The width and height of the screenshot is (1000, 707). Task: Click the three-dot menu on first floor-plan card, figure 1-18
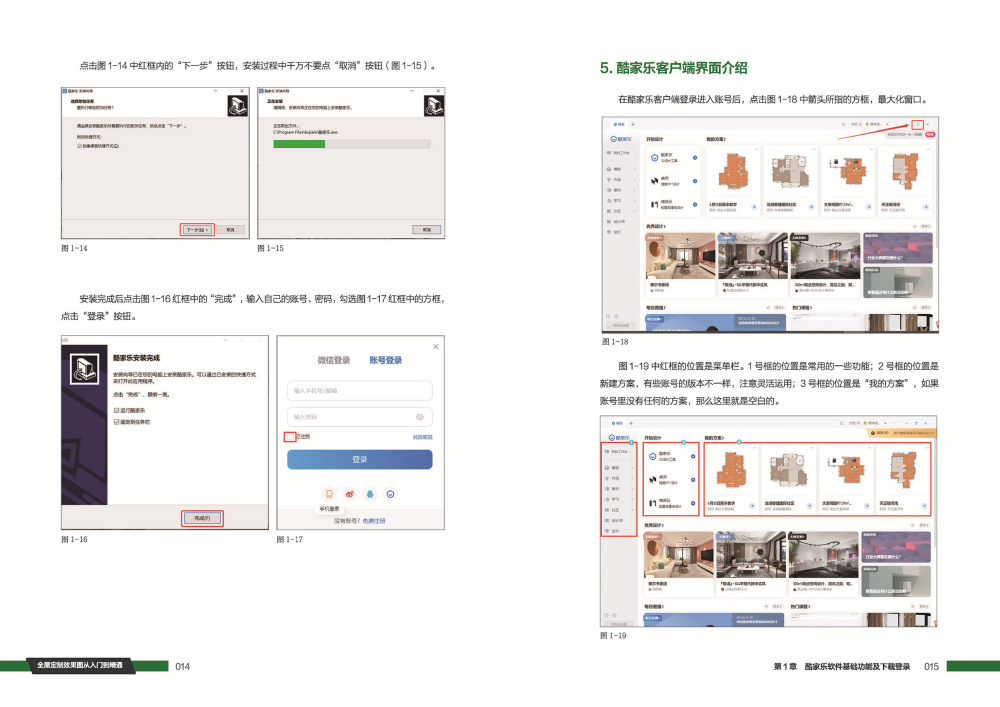pyautogui.click(x=756, y=149)
